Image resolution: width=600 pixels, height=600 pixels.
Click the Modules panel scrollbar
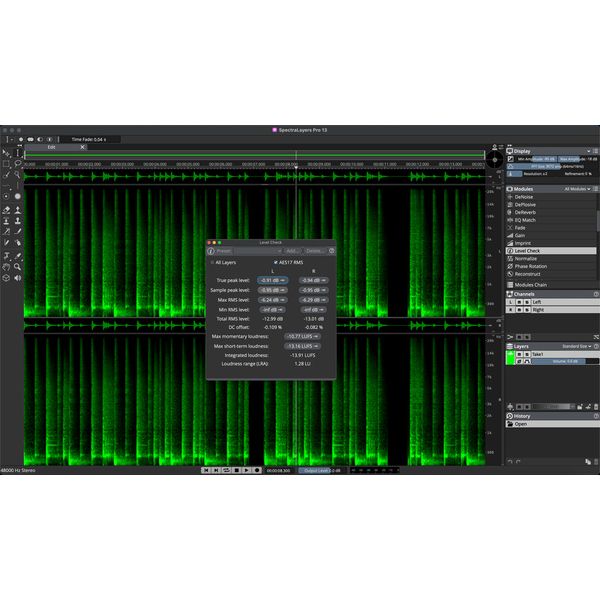pyautogui.click(x=598, y=220)
